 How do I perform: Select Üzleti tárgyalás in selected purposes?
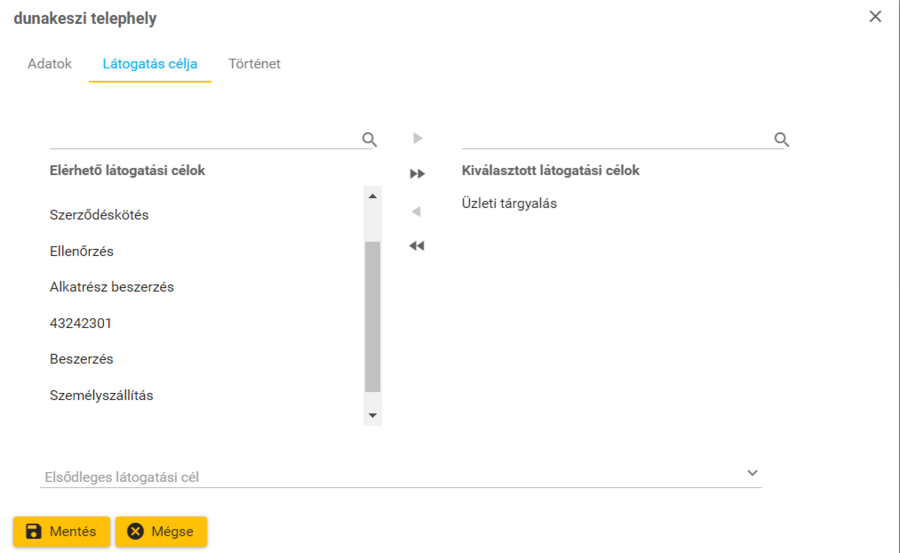click(x=509, y=203)
